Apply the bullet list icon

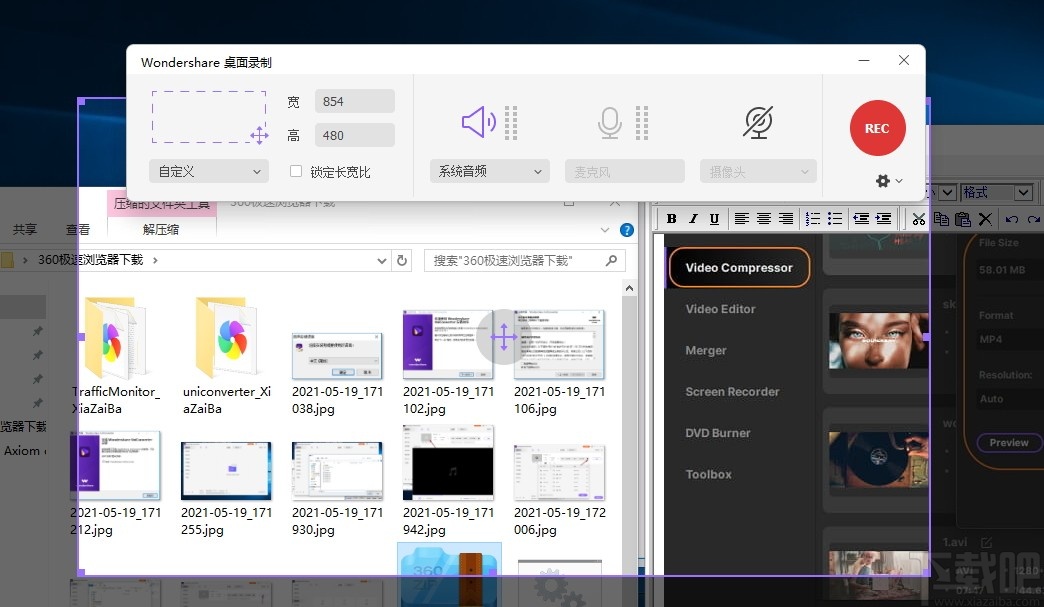click(x=835, y=219)
